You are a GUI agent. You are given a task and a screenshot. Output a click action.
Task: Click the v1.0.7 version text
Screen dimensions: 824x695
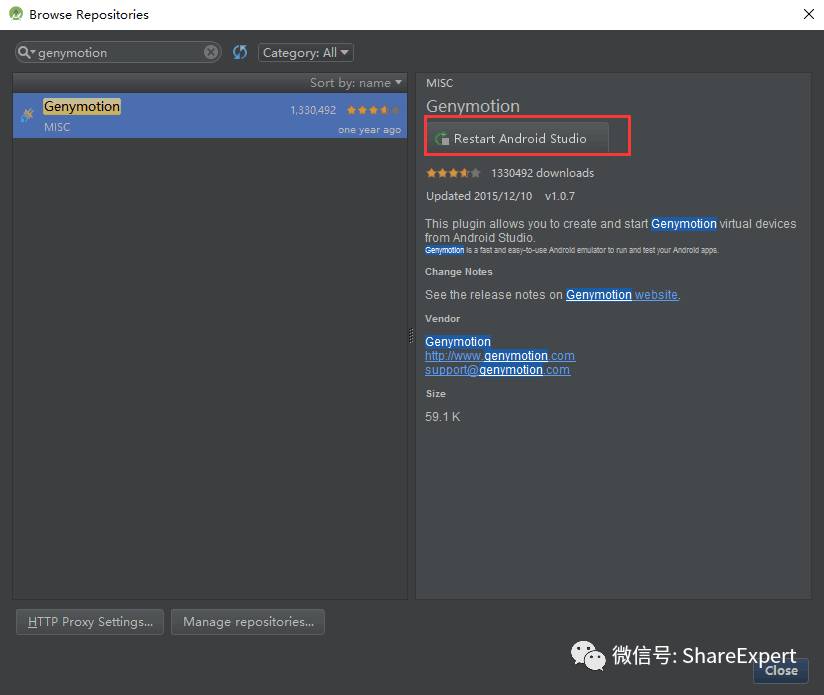pos(560,196)
